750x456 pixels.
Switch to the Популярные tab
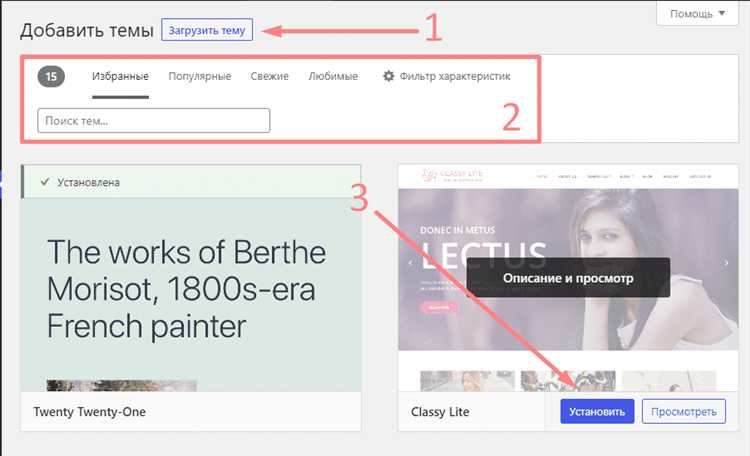[199, 77]
